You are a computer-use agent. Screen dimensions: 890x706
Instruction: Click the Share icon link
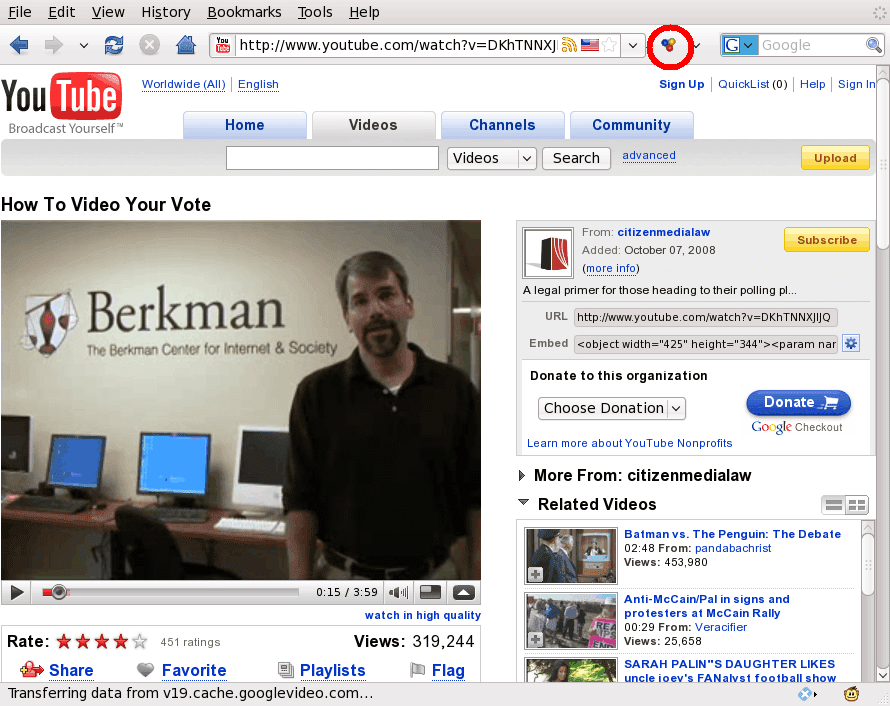pyautogui.click(x=32, y=670)
